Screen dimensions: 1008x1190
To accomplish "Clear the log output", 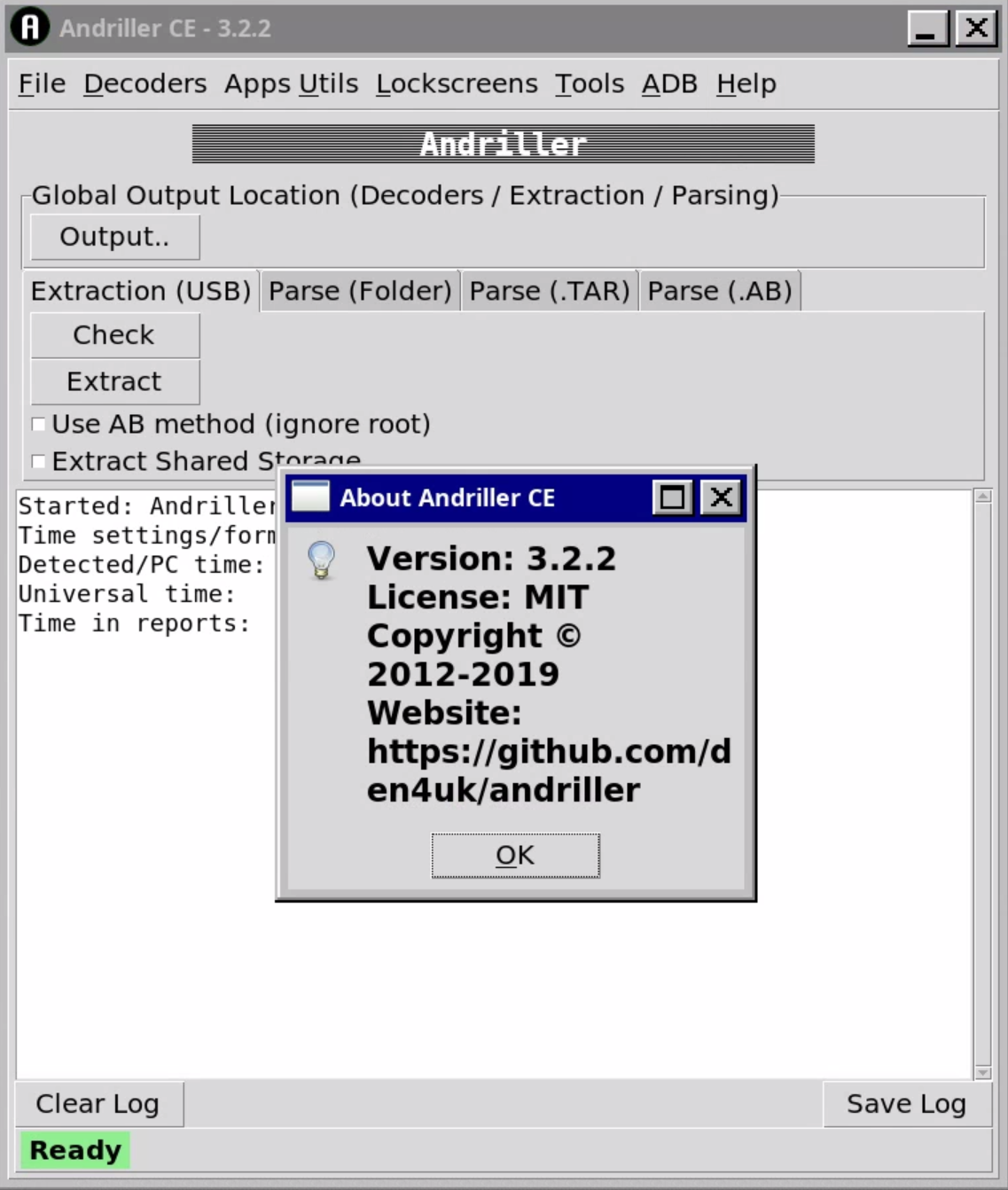I will (x=98, y=1104).
